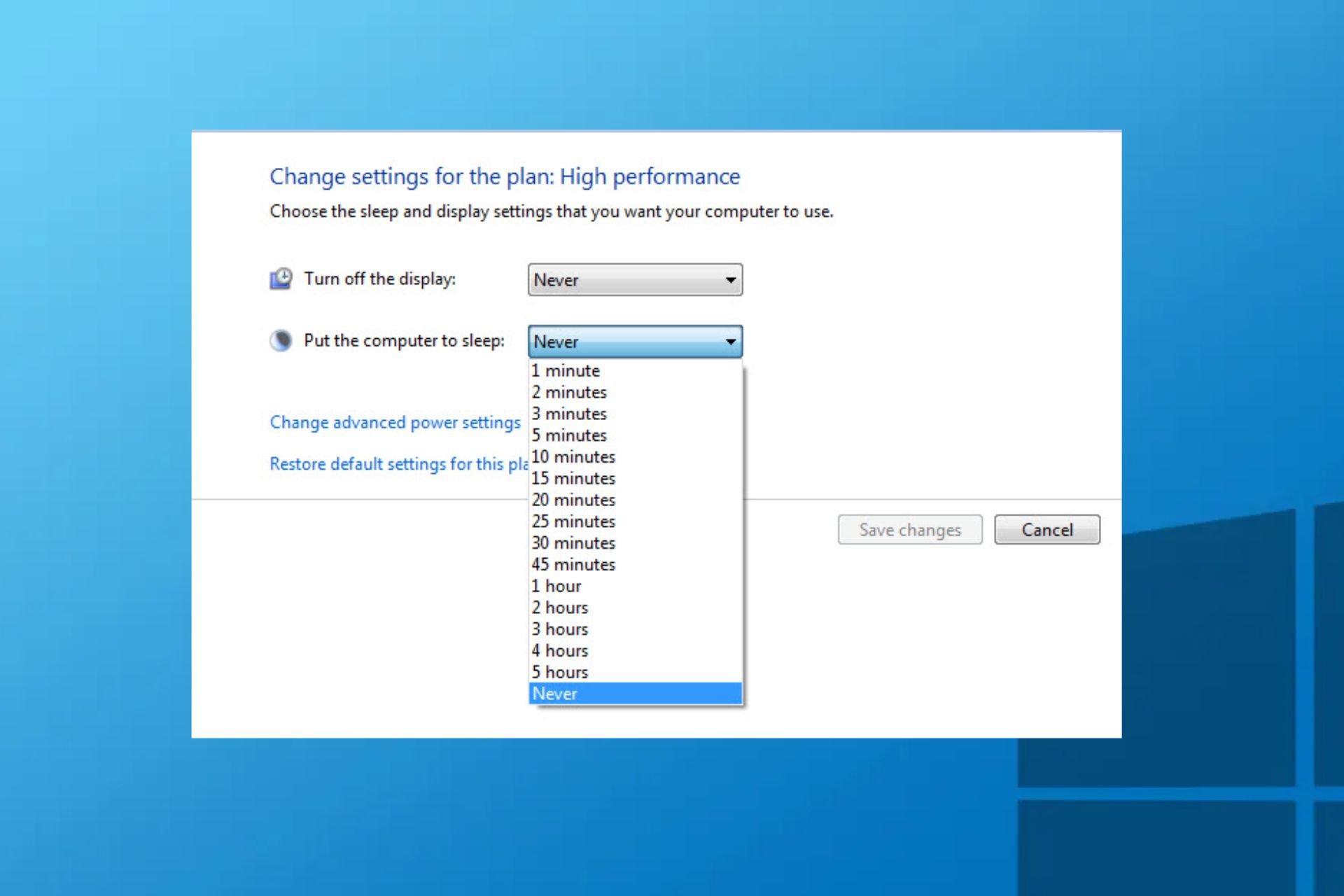This screenshot has height=896, width=1344.
Task: Pick 4 hours in the sleep list
Action: click(635, 650)
